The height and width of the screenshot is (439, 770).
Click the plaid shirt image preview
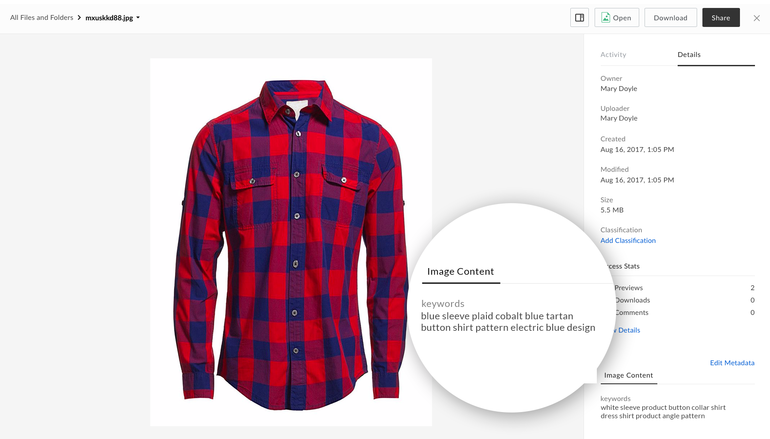[291, 242]
